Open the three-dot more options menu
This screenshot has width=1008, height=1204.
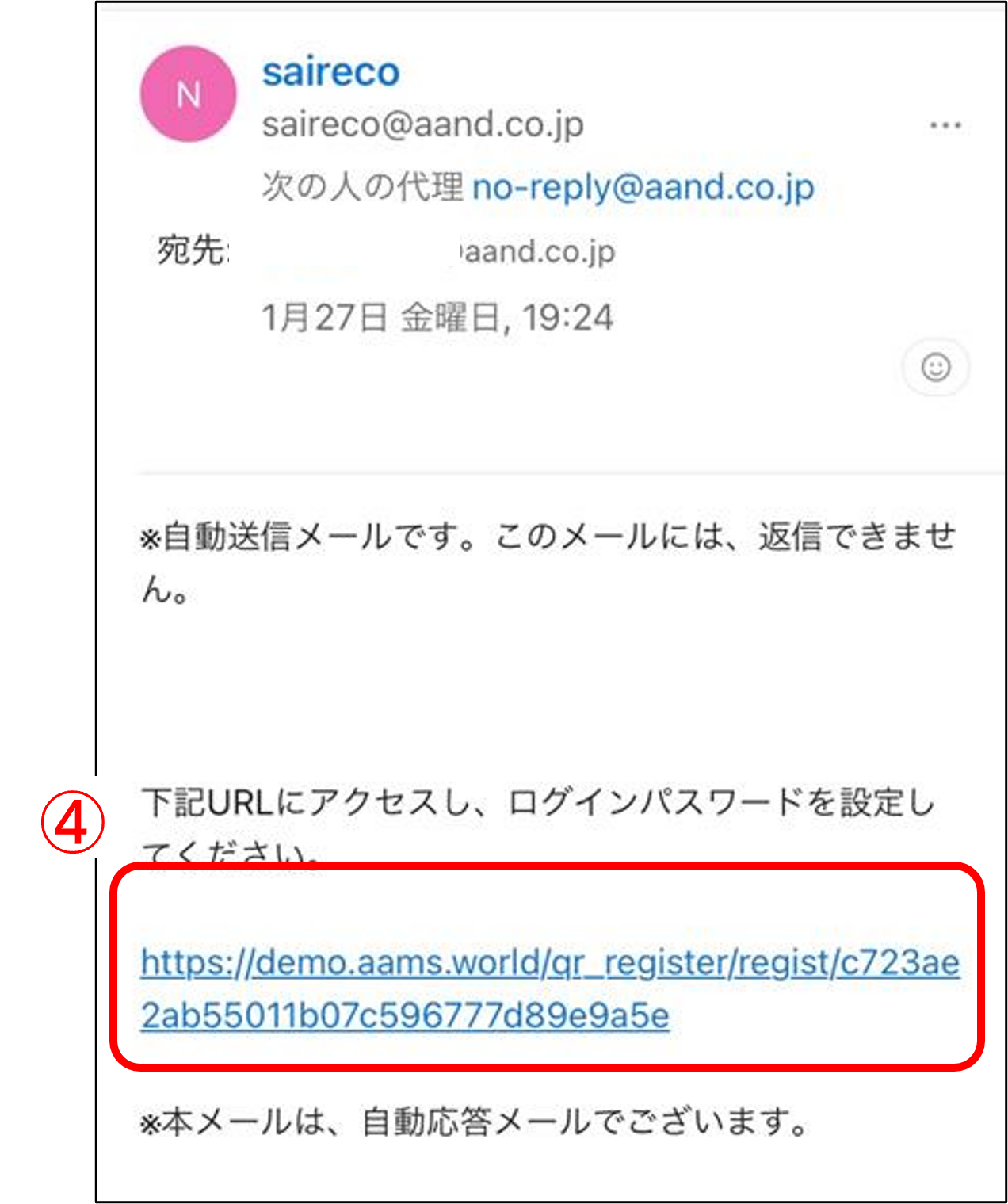tap(945, 125)
